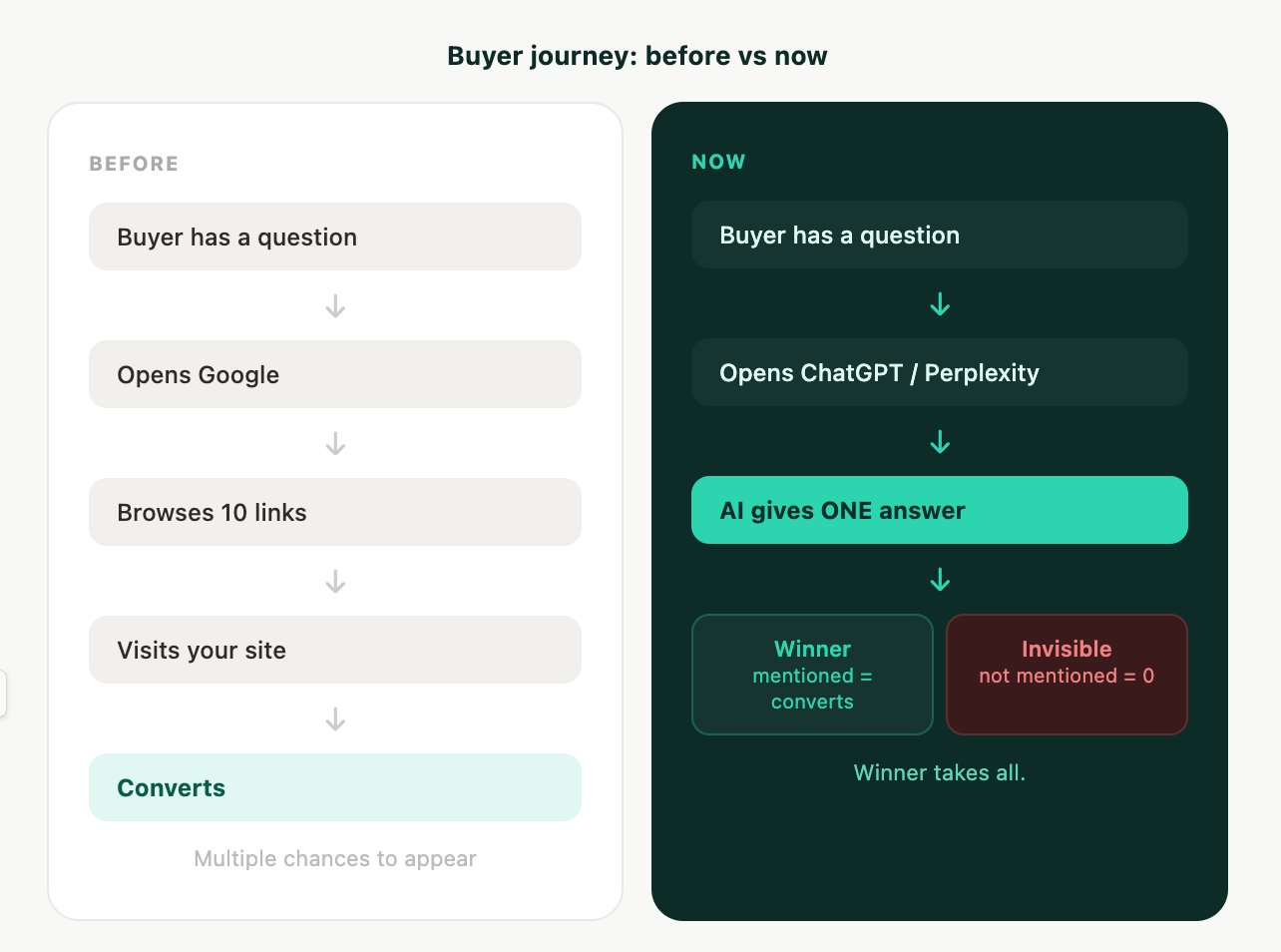The height and width of the screenshot is (952, 1281).
Task: Click the arrow below "Visits your site"
Action: click(335, 719)
